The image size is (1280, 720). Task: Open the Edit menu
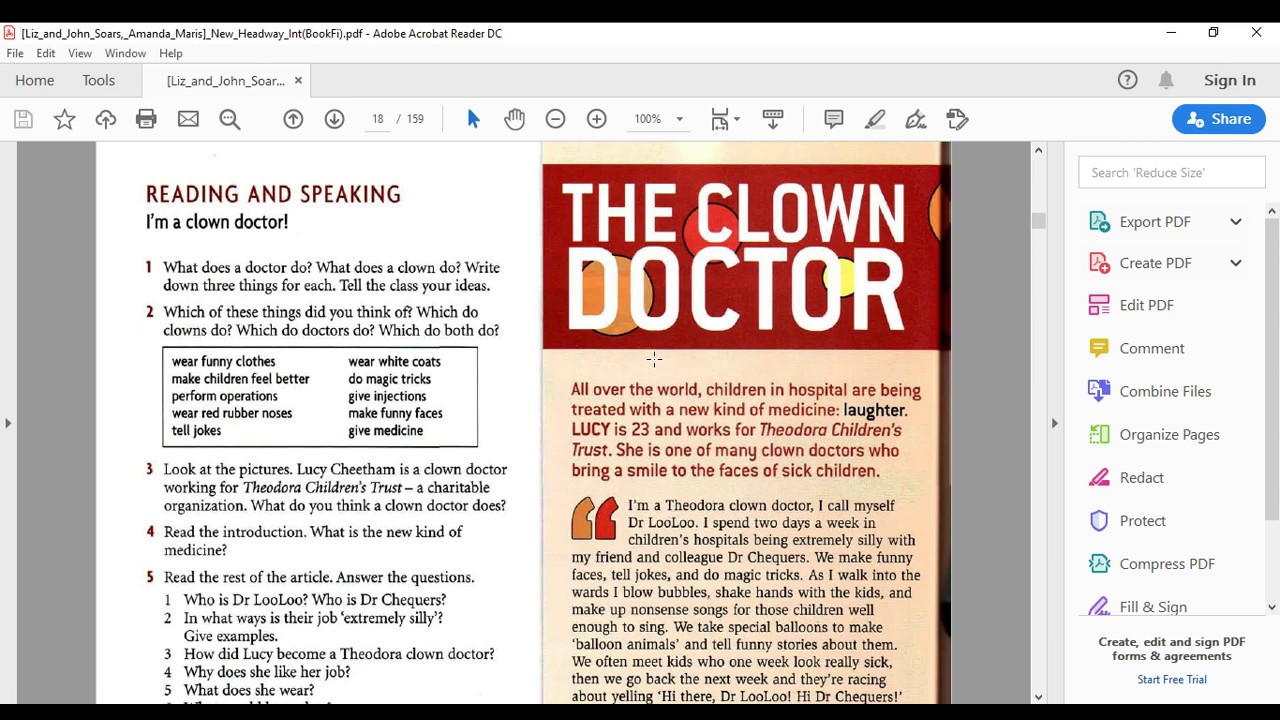coord(46,53)
